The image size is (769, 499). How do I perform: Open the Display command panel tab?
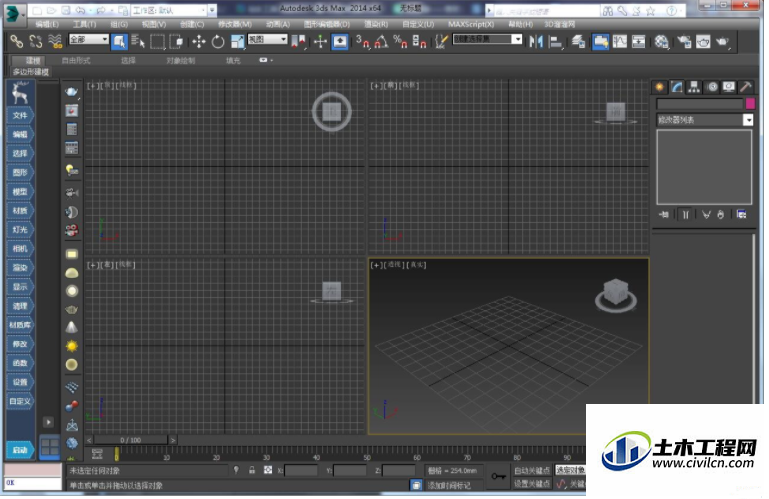pyautogui.click(x=729, y=87)
